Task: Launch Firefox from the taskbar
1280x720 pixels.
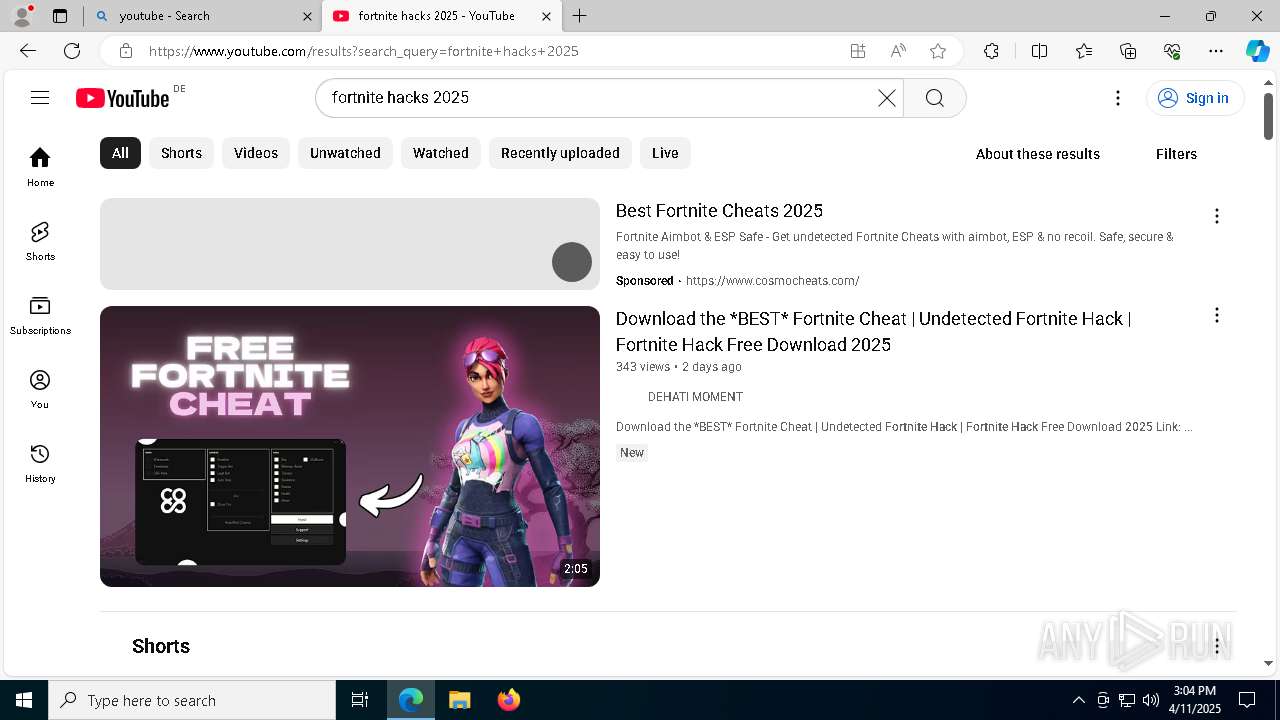Action: point(508,700)
